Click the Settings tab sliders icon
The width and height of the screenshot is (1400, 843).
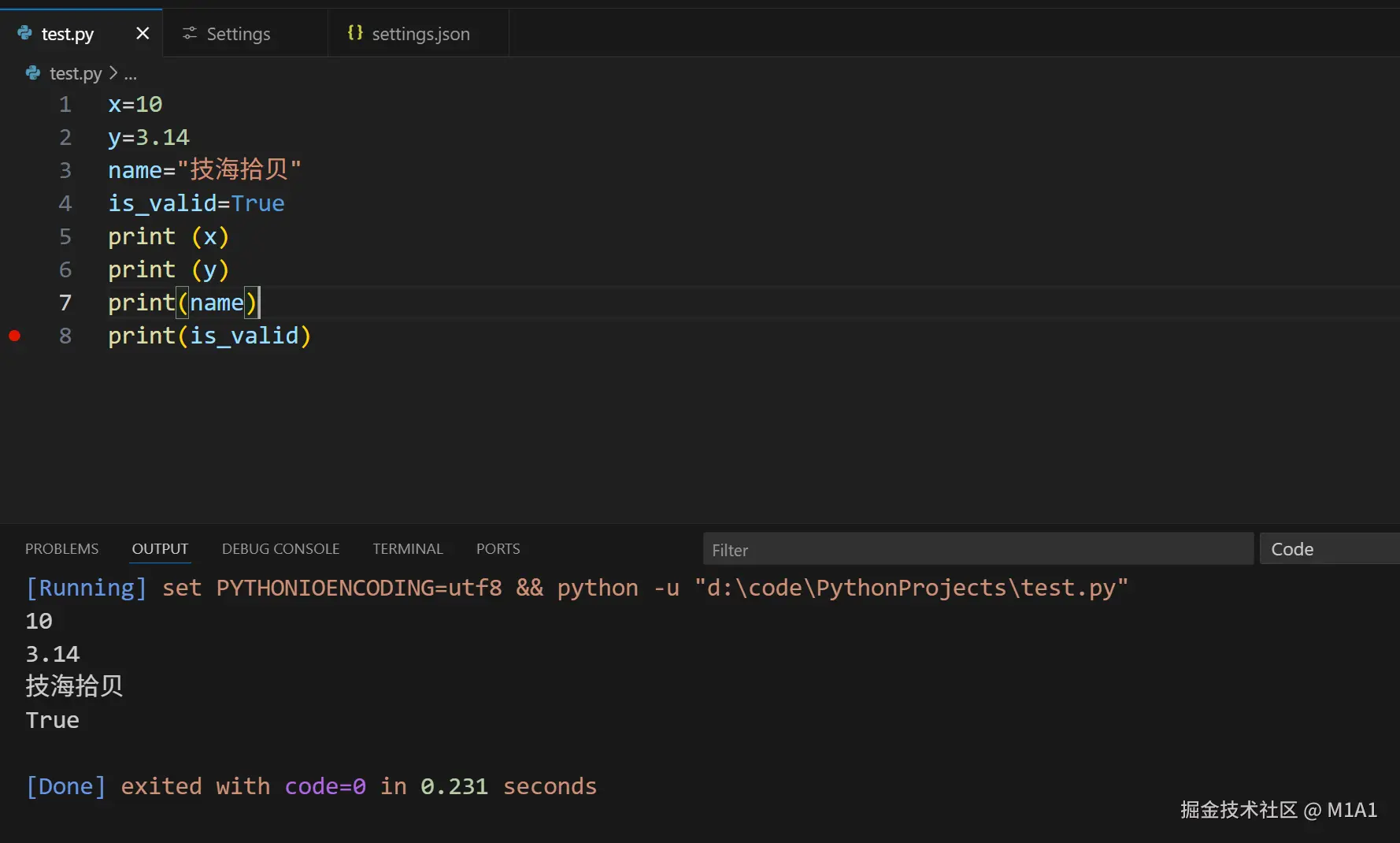(190, 33)
